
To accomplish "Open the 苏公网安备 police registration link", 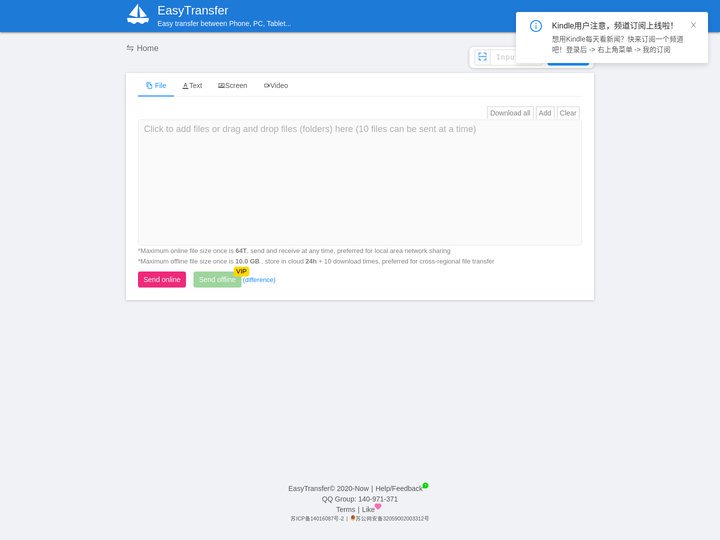I will [x=392, y=518].
